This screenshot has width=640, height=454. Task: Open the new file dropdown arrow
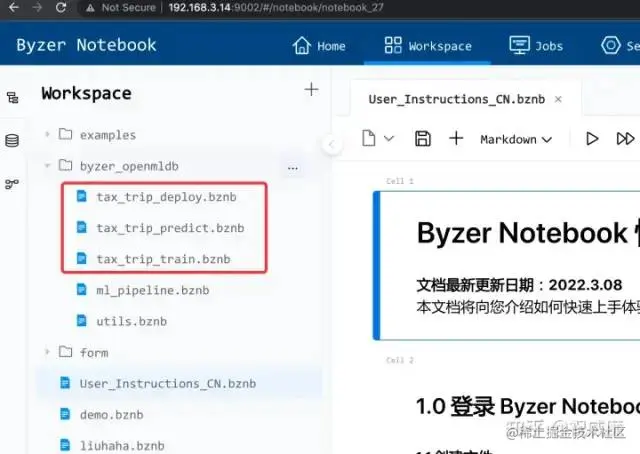click(x=389, y=139)
